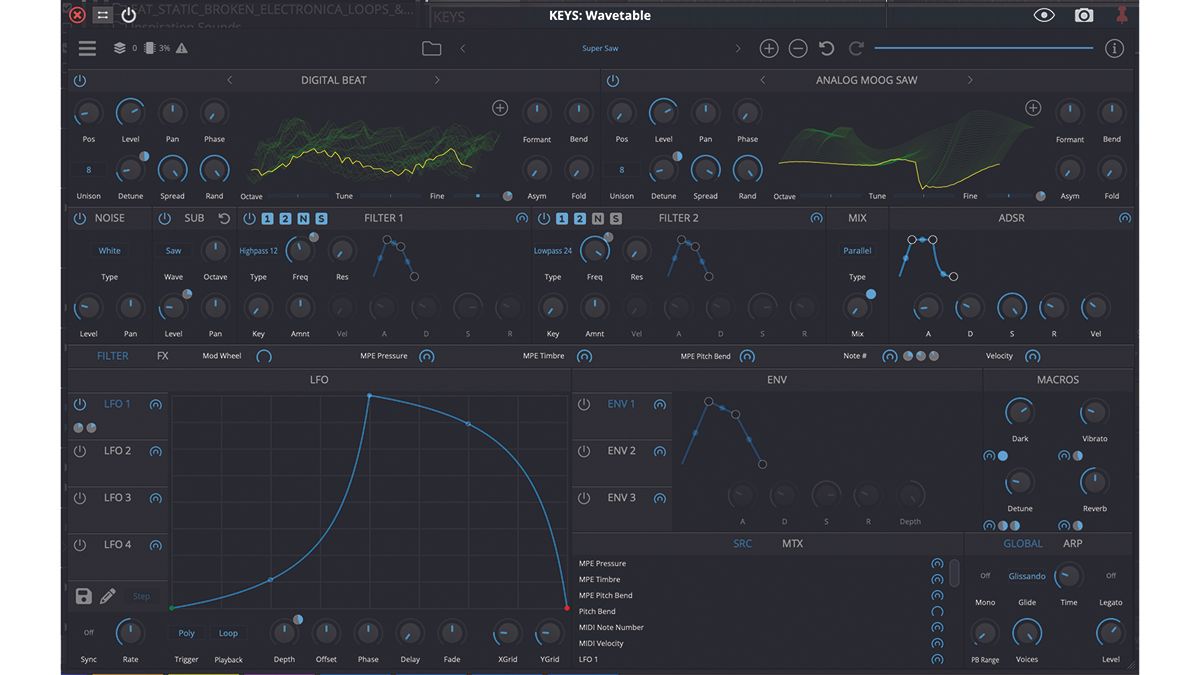Select the pencil edit icon in the LFO panel
Screen dimensions: 1200x675
(x=107, y=595)
